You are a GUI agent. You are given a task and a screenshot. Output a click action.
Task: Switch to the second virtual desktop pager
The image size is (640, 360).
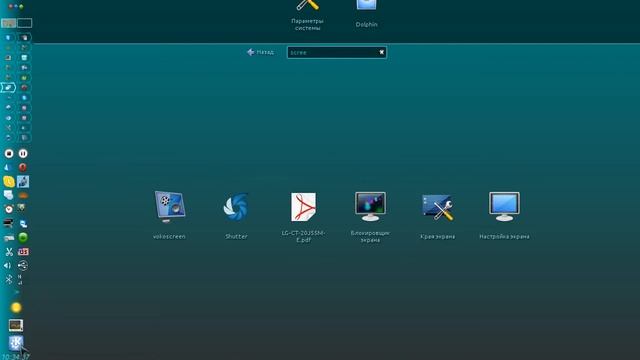(24, 23)
